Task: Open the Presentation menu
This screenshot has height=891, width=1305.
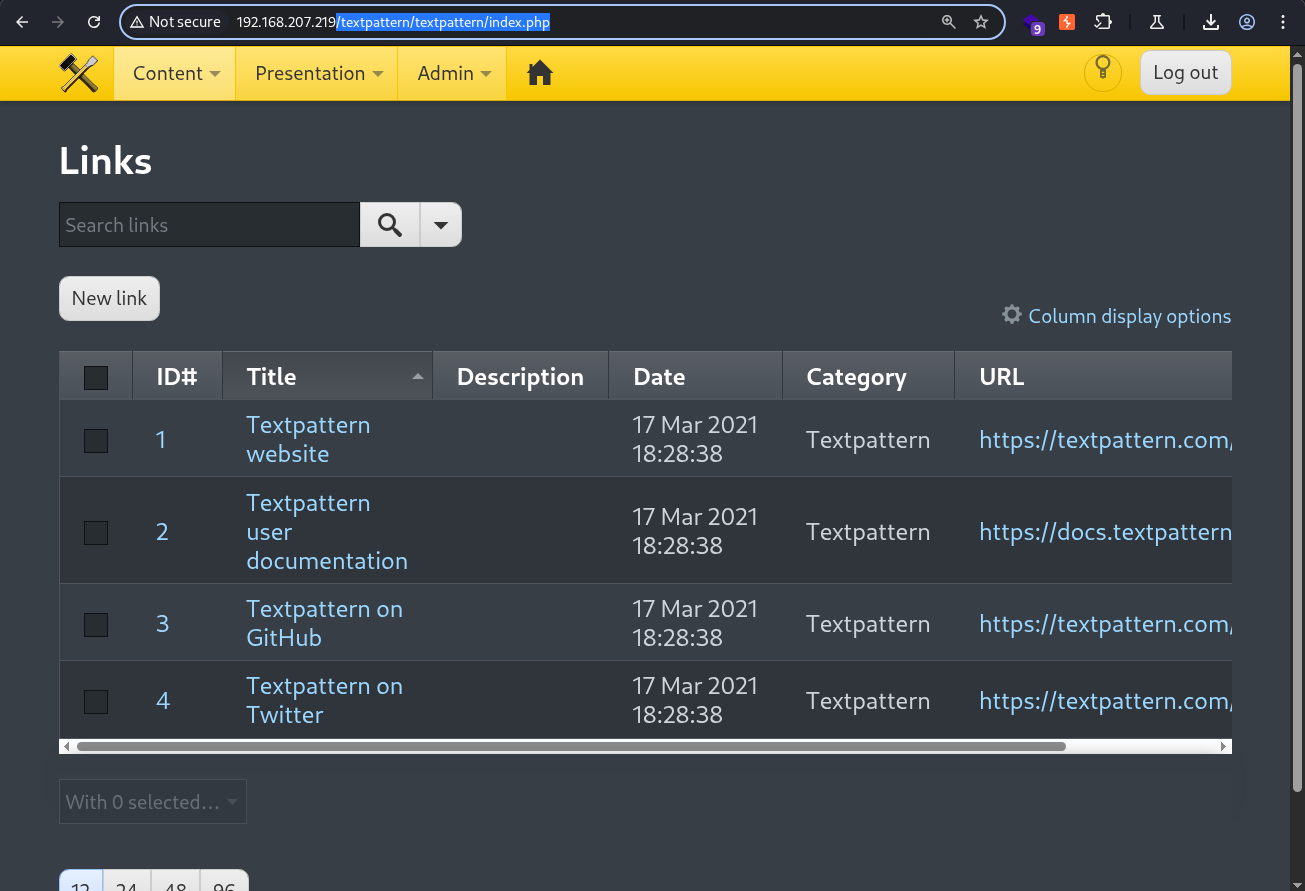Action: click(318, 73)
